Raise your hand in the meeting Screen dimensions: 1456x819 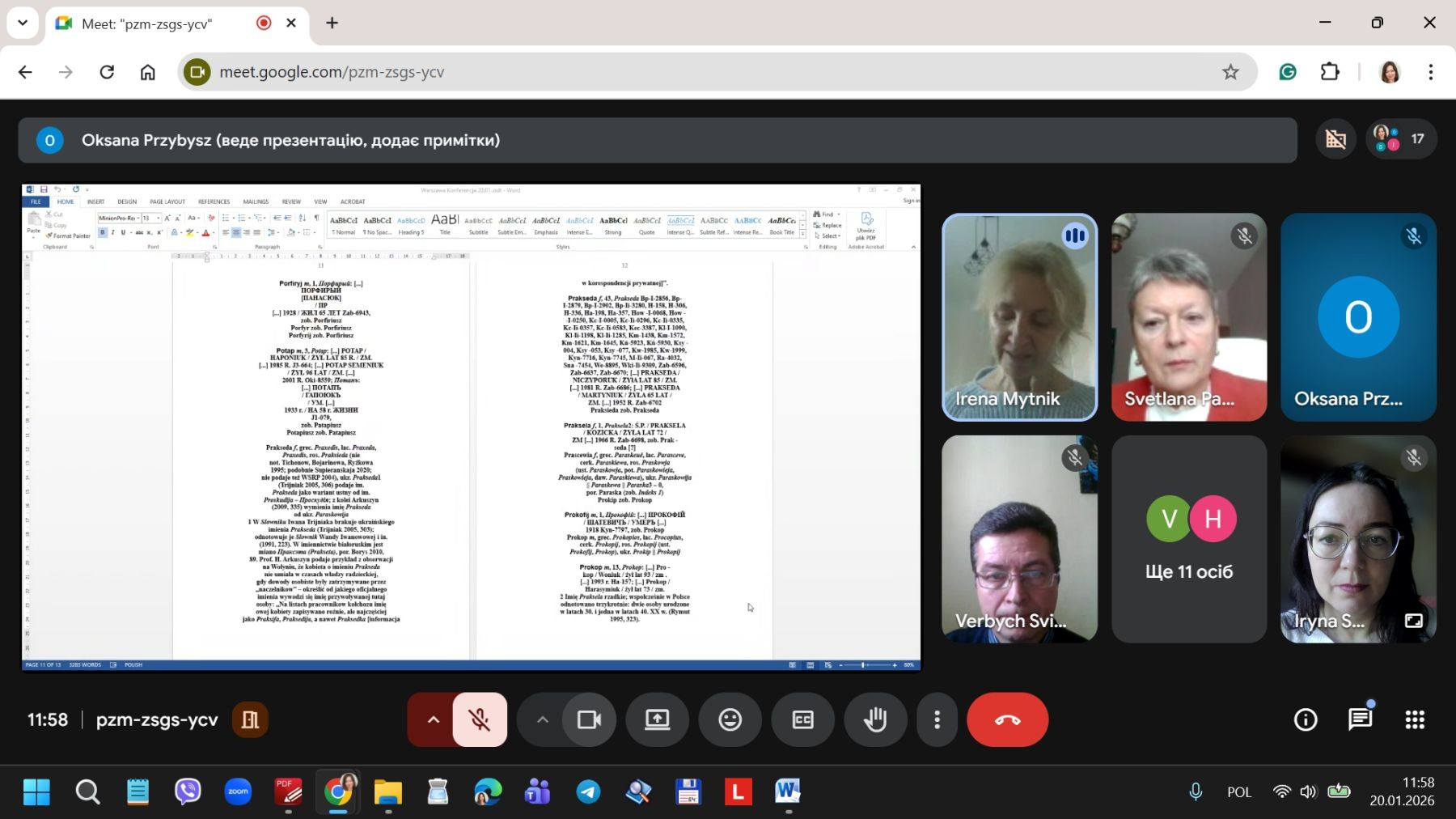[x=875, y=719]
